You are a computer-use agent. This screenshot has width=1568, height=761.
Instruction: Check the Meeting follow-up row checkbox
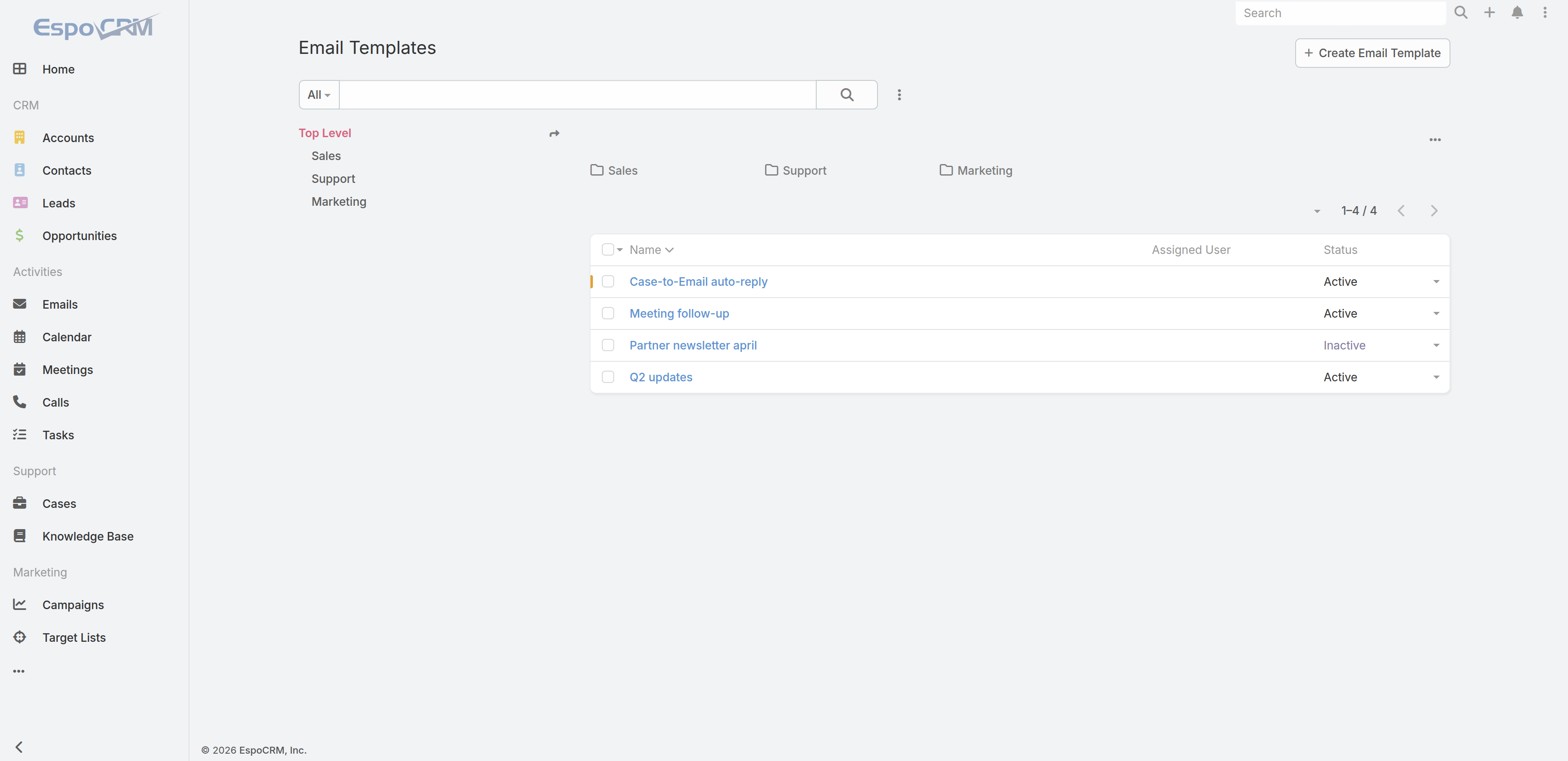tap(608, 313)
